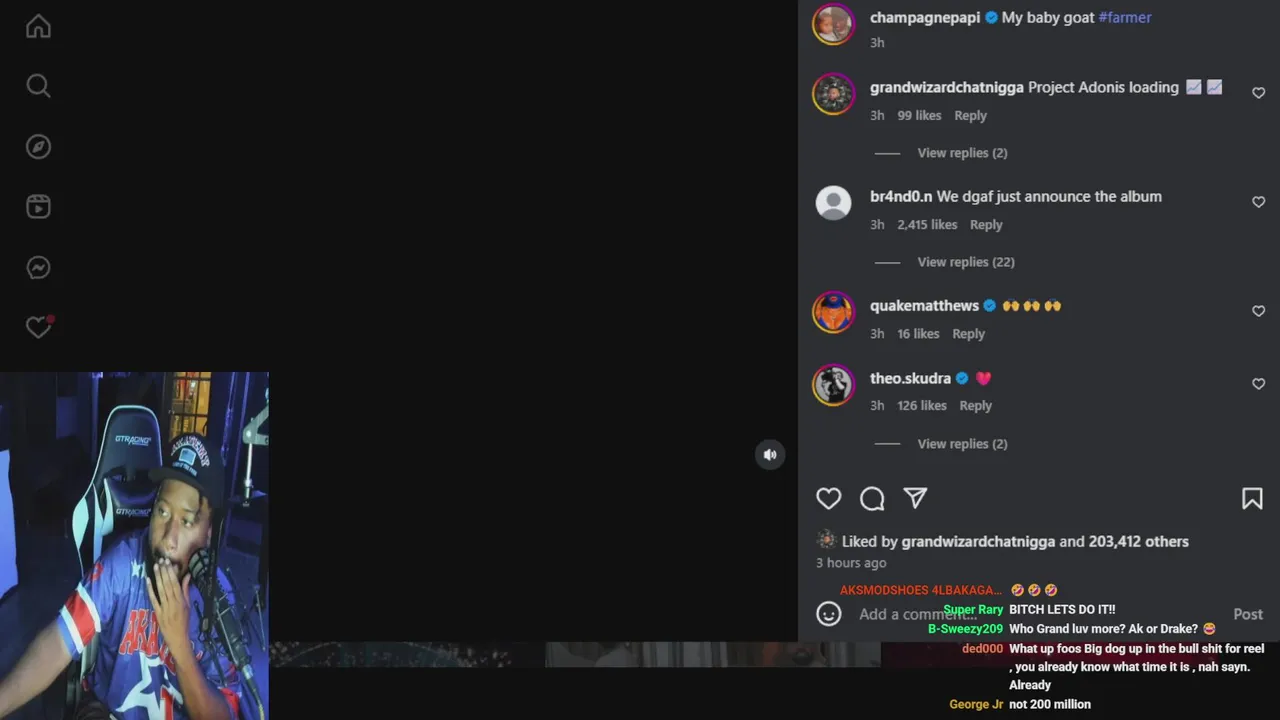Open champagnepapi profile link
Screen dimensions: 1280x720
[925, 17]
